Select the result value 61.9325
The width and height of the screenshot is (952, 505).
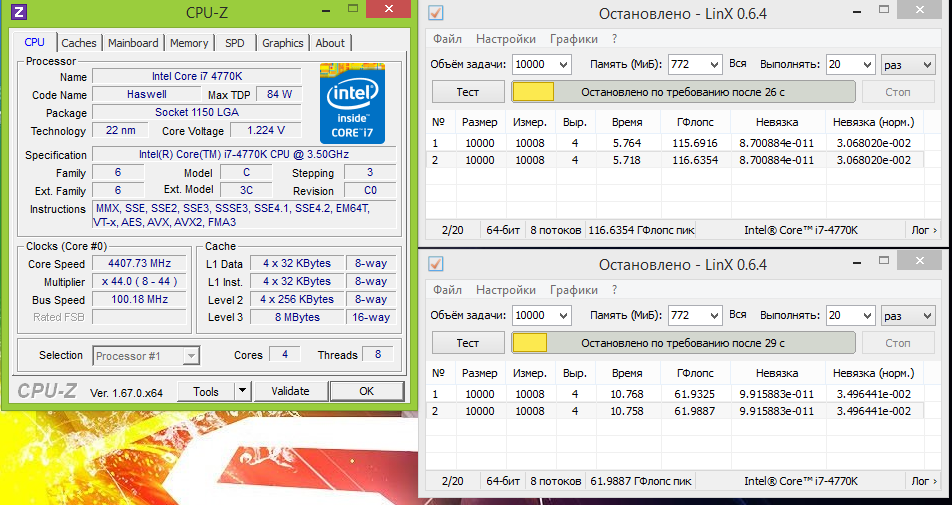(695, 395)
